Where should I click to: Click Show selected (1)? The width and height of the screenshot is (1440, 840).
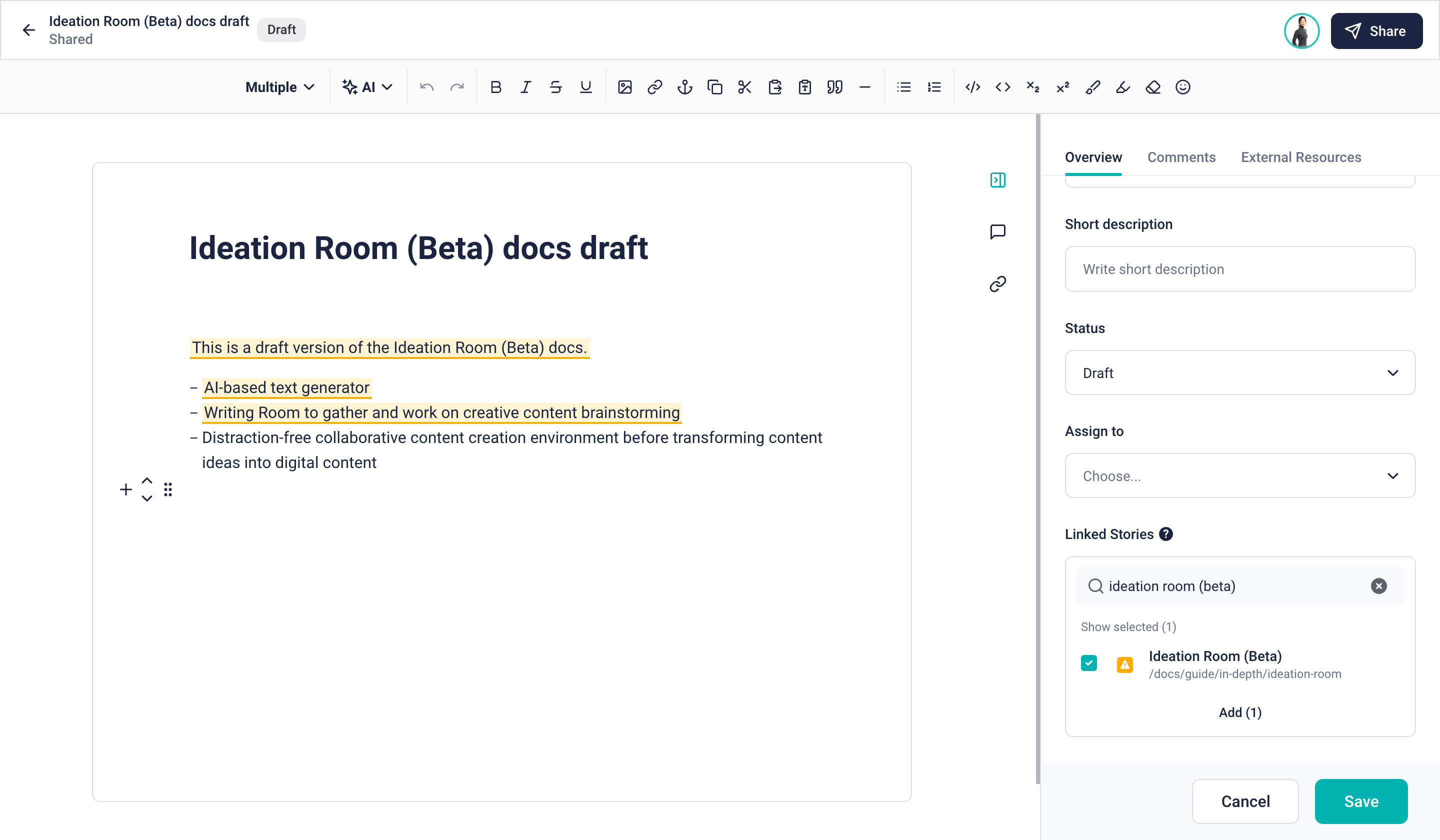[1128, 627]
